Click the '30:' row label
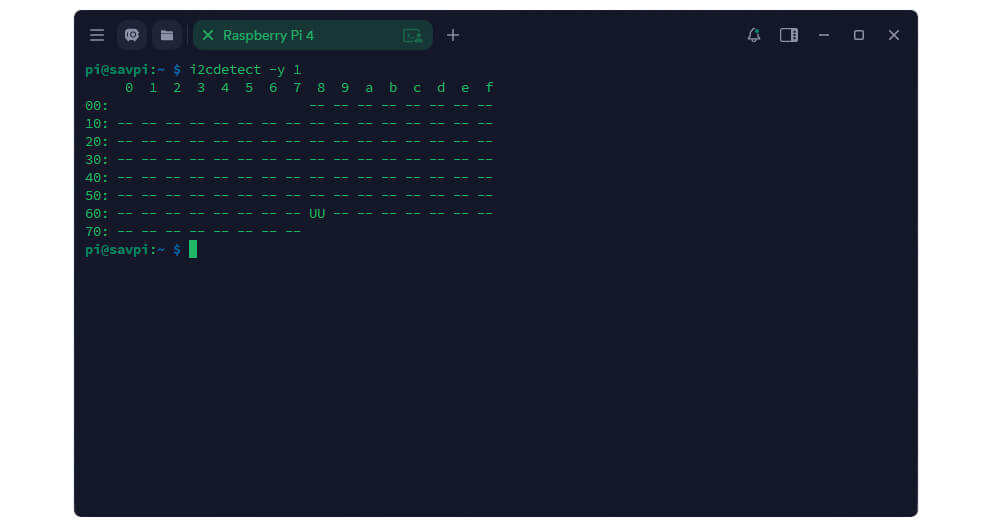The image size is (1000, 532). (x=97, y=159)
